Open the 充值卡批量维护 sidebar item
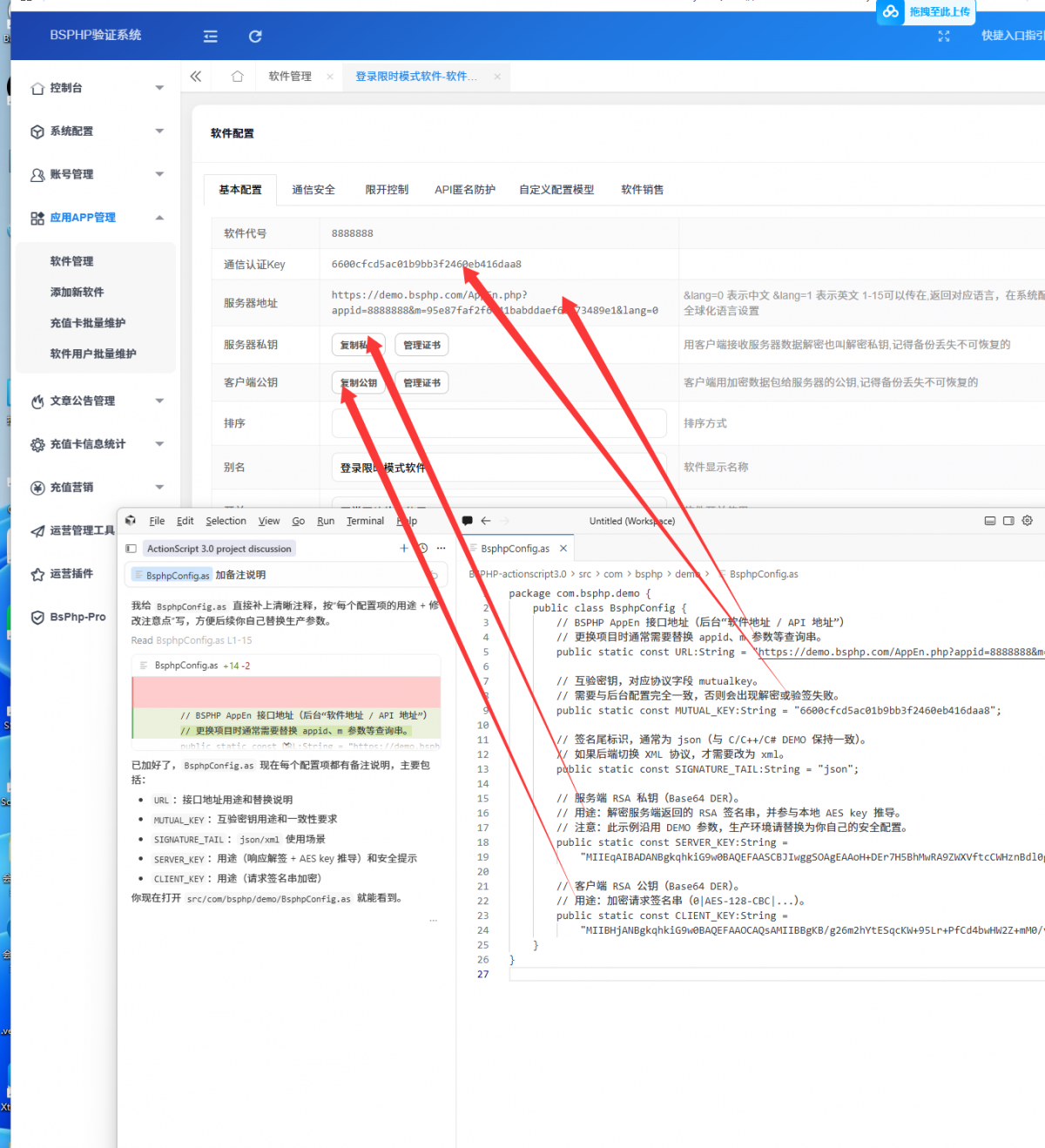The height and width of the screenshot is (1148, 1045). tap(88, 323)
